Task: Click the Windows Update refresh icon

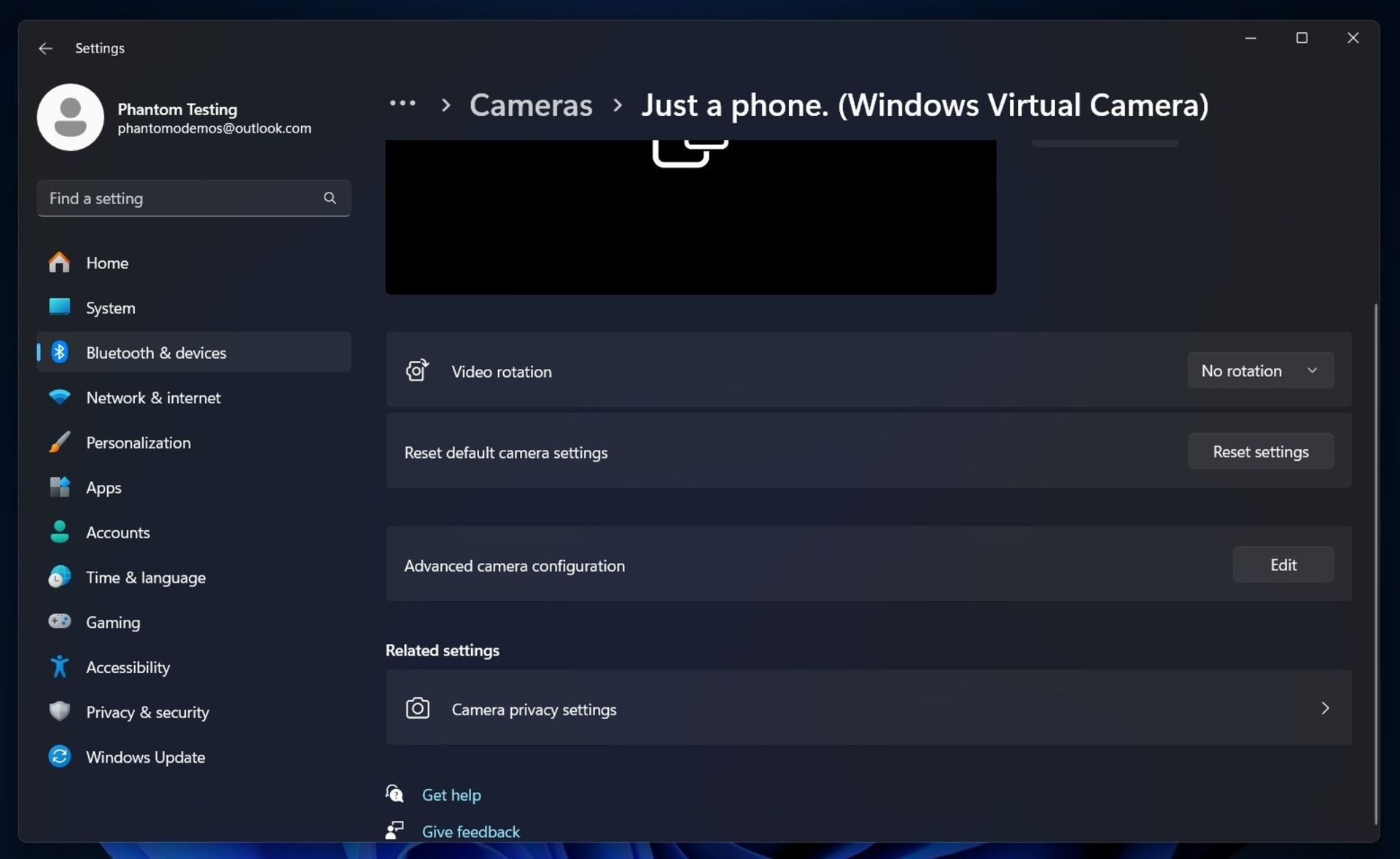Action: coord(59,757)
